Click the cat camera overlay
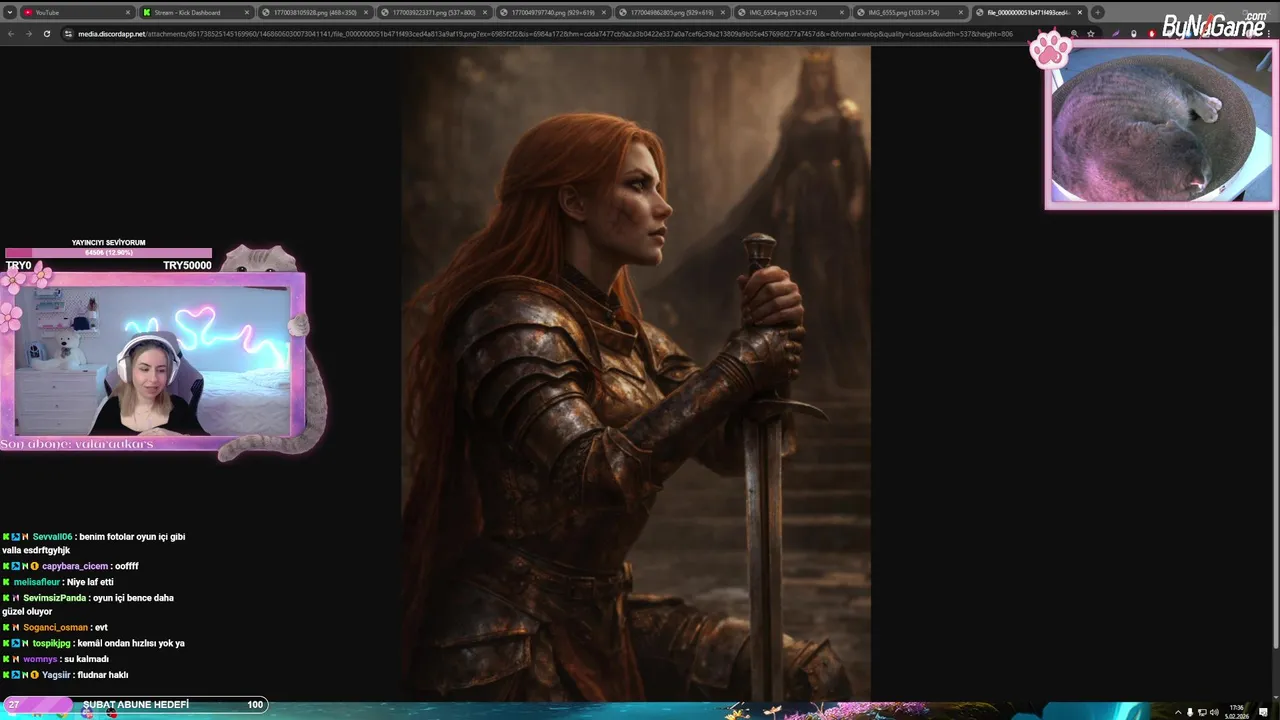 pyautogui.click(x=1160, y=124)
